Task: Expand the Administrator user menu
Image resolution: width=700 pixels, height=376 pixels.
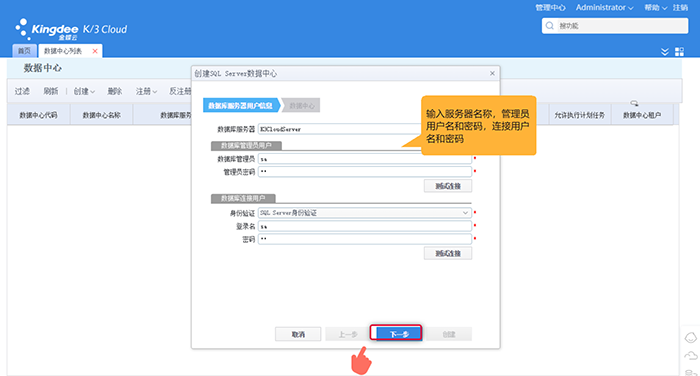Action: coord(604,8)
